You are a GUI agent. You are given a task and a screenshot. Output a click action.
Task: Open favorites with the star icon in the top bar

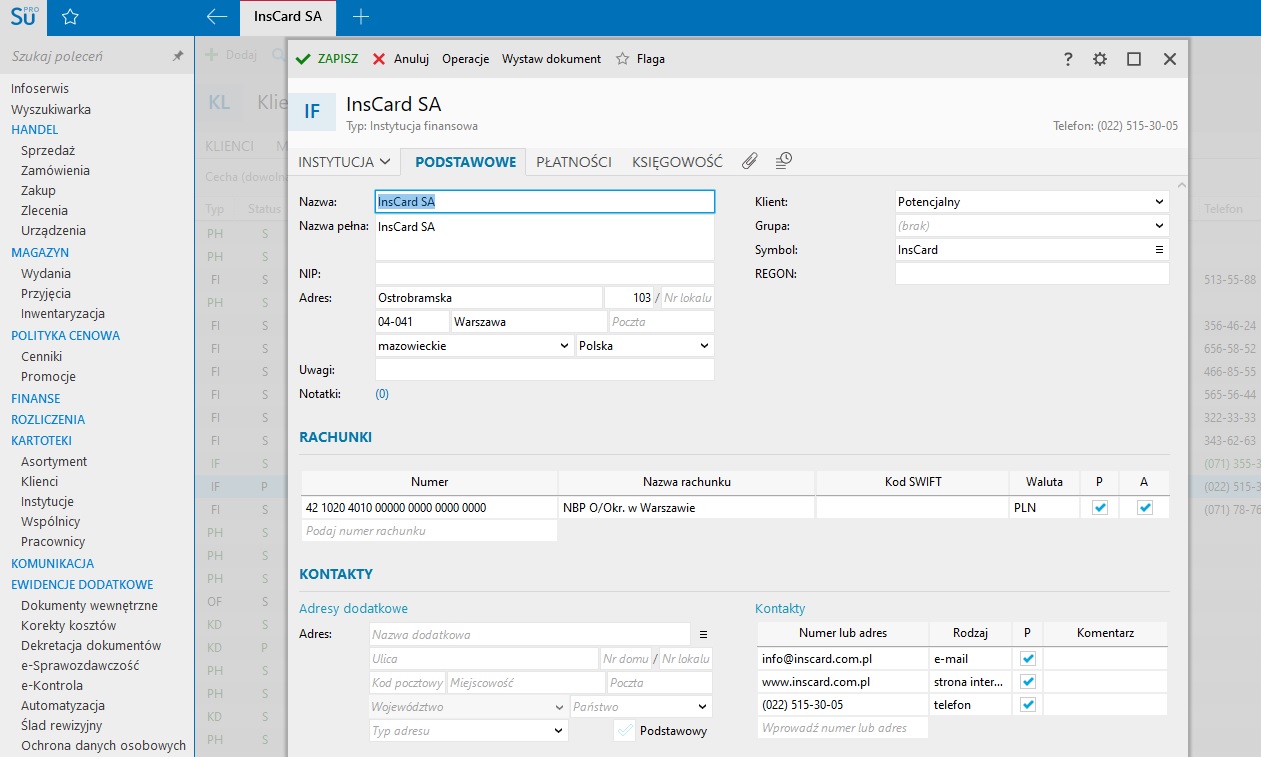70,17
